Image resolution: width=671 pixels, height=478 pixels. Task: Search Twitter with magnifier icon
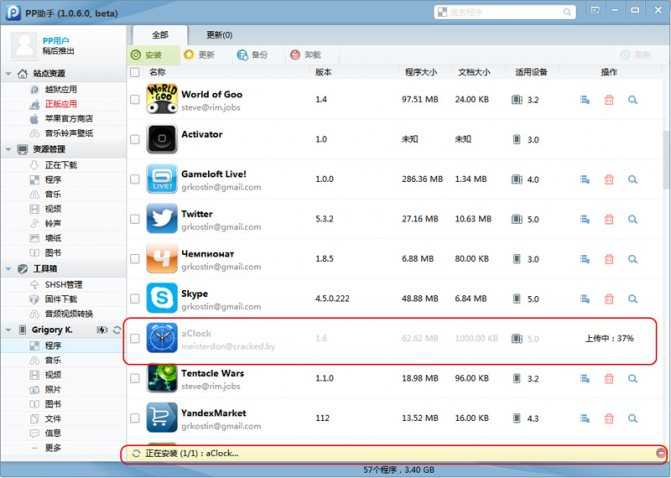(632, 219)
